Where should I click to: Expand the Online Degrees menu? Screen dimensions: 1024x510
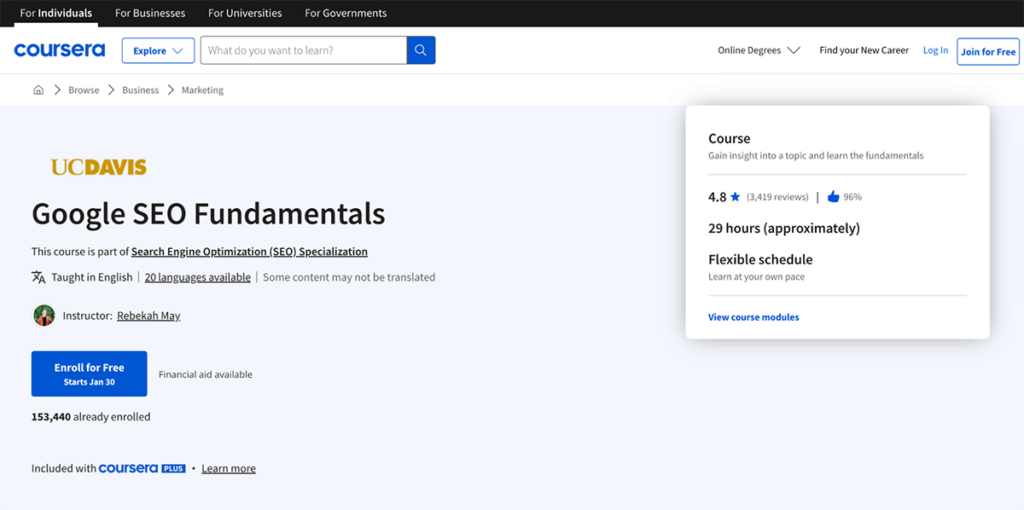click(759, 50)
